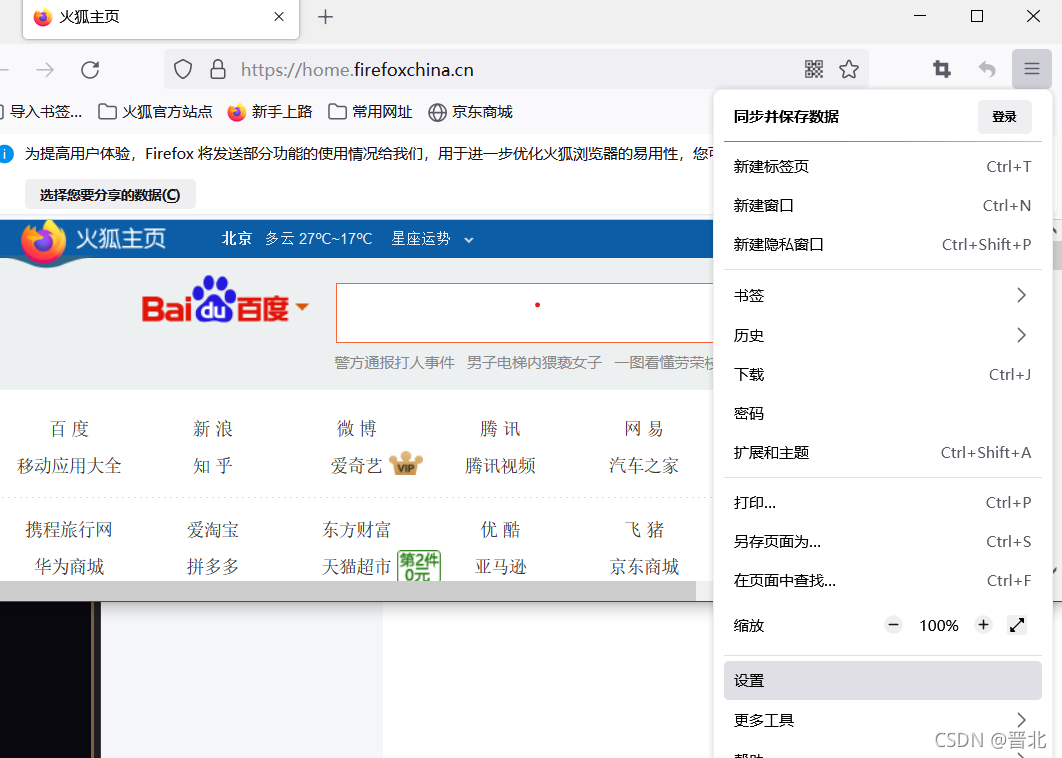Select 打印... menu item

(x=883, y=503)
